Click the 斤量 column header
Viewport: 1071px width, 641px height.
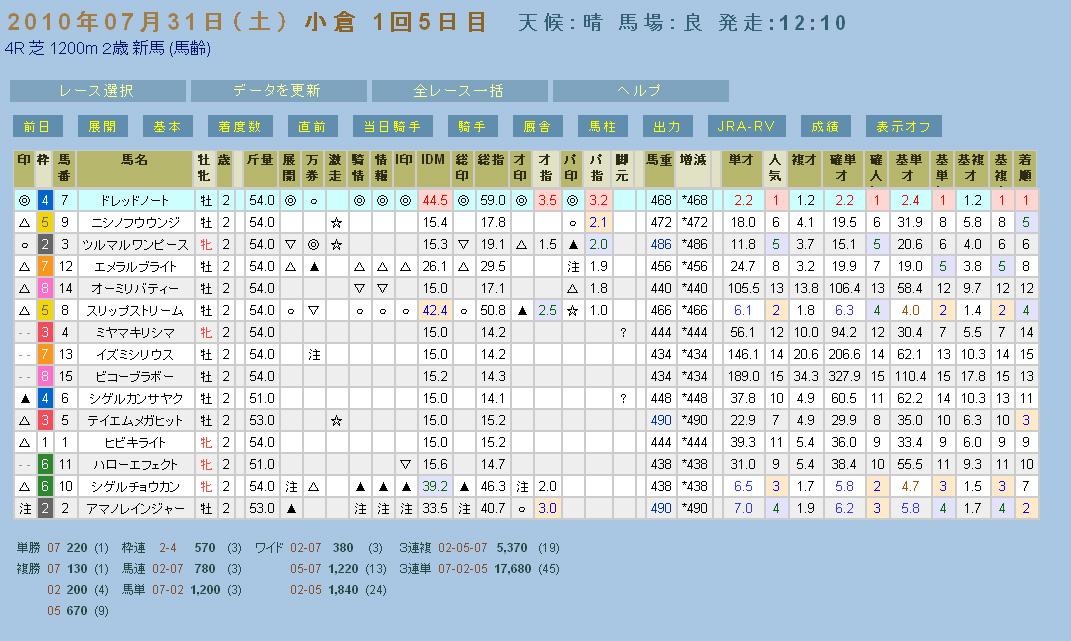[260, 169]
